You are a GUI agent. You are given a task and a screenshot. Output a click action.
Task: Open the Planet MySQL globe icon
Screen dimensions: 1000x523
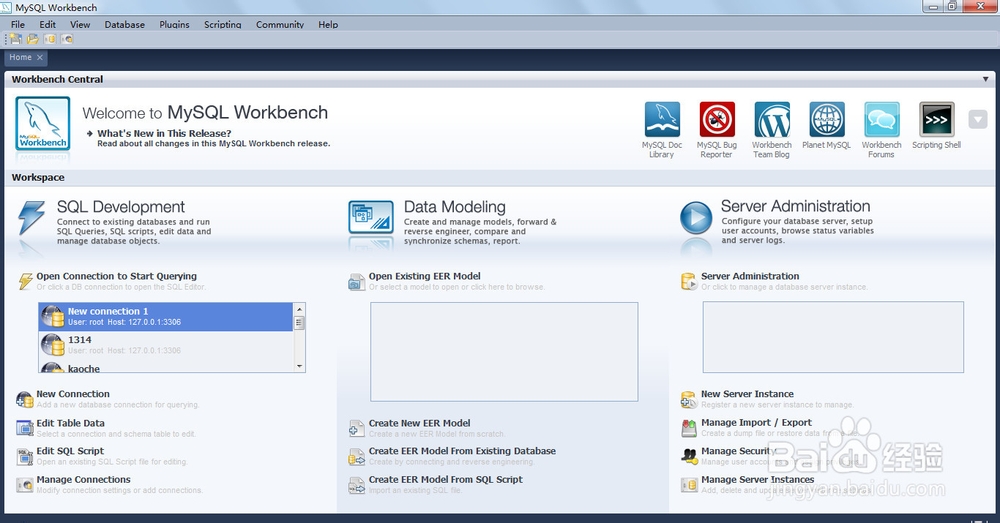point(827,119)
